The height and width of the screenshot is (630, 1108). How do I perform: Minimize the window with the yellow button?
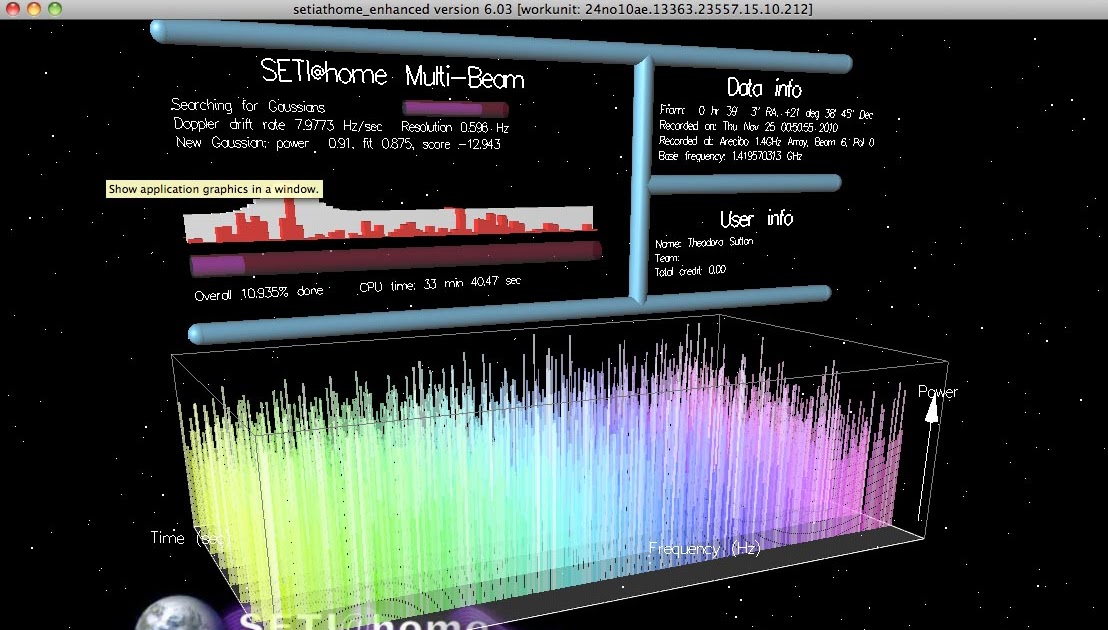[33, 9]
